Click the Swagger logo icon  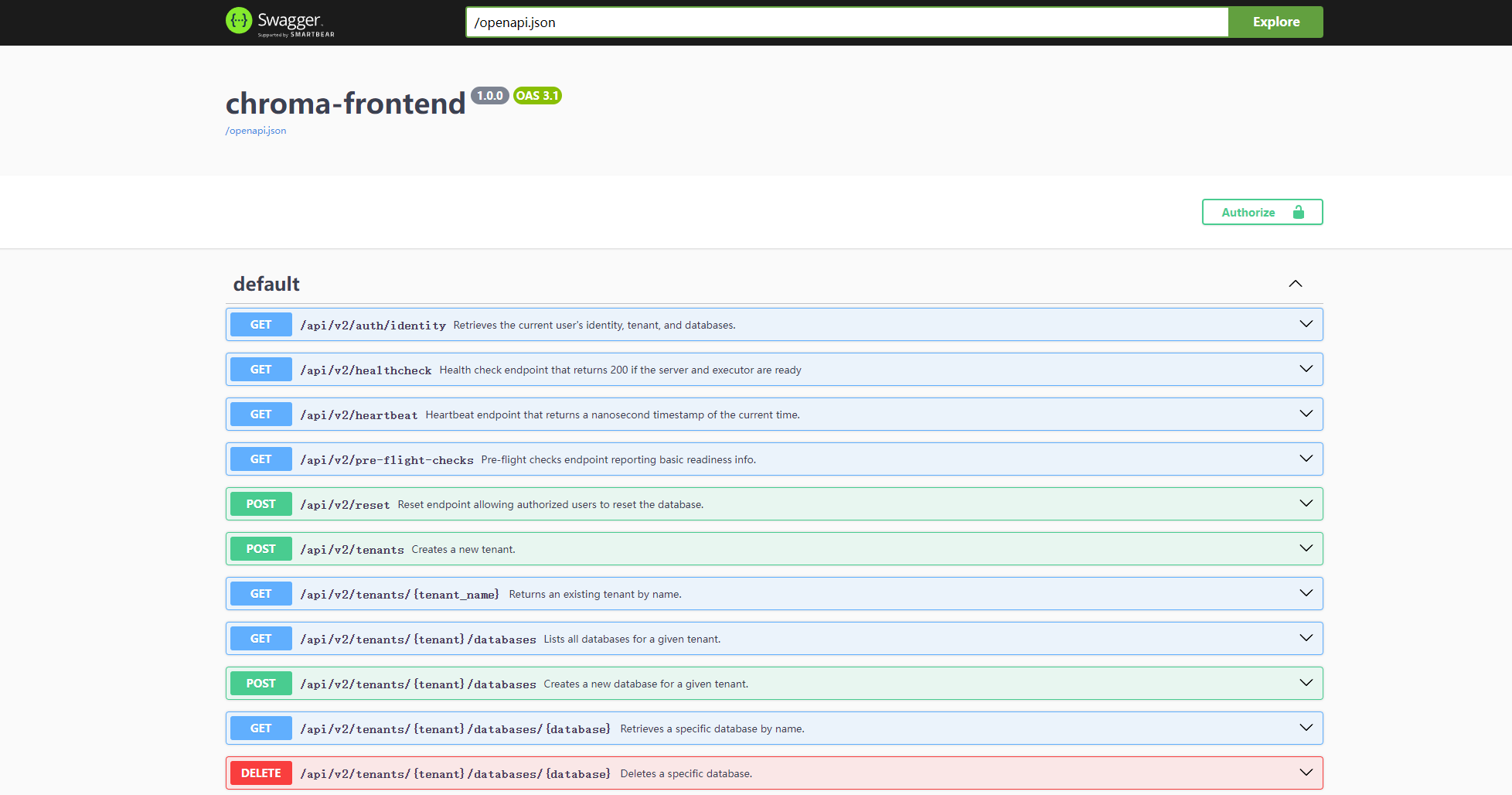(239, 21)
